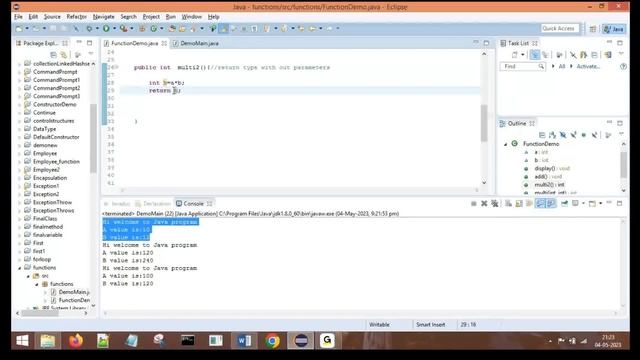Click the Collapse All icon in Package Explorer
Screen dimensions: 640x360
point(53,54)
